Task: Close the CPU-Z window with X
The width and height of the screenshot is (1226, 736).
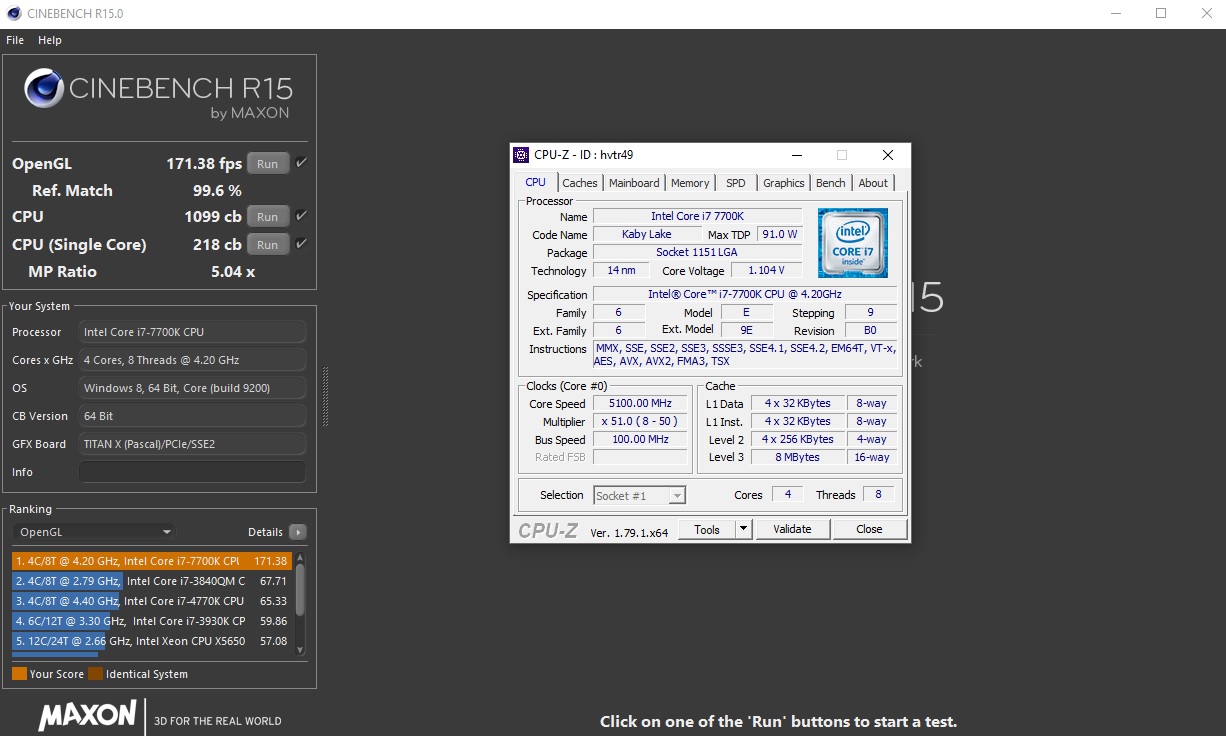Action: [887, 155]
